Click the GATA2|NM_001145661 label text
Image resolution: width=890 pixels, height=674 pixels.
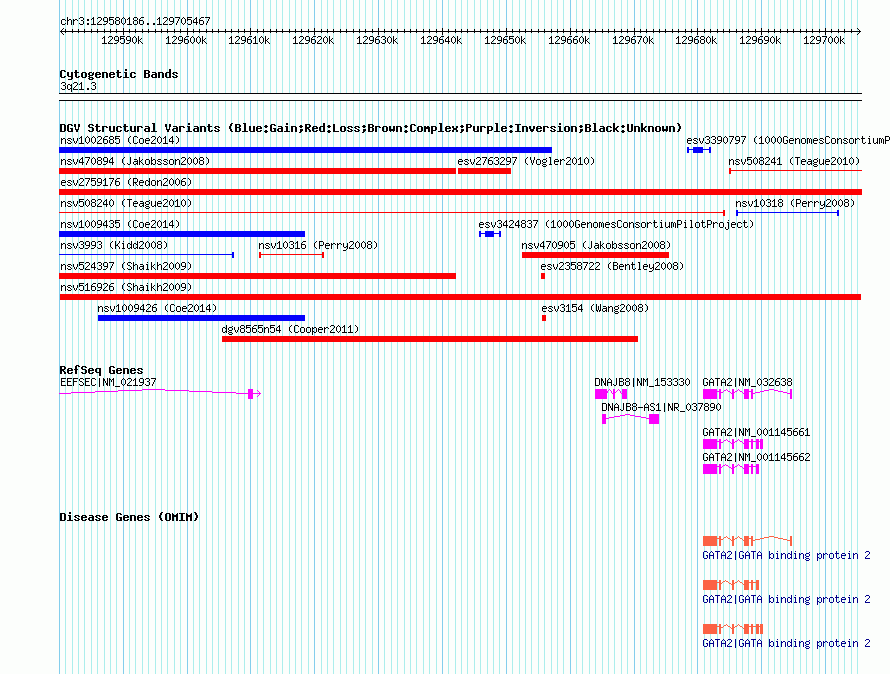pyautogui.click(x=756, y=432)
